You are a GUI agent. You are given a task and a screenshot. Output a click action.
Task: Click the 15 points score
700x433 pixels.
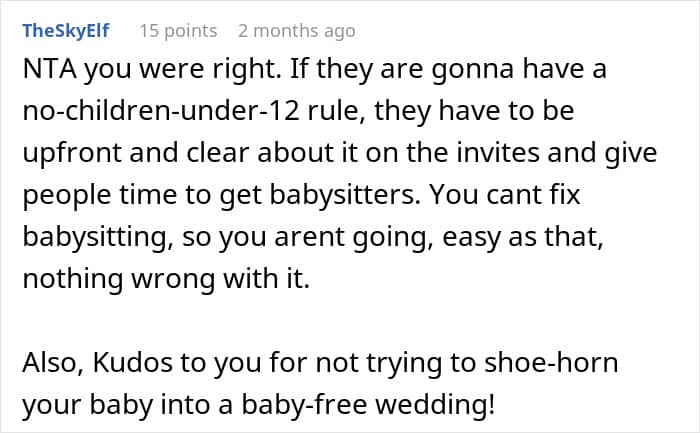178,31
